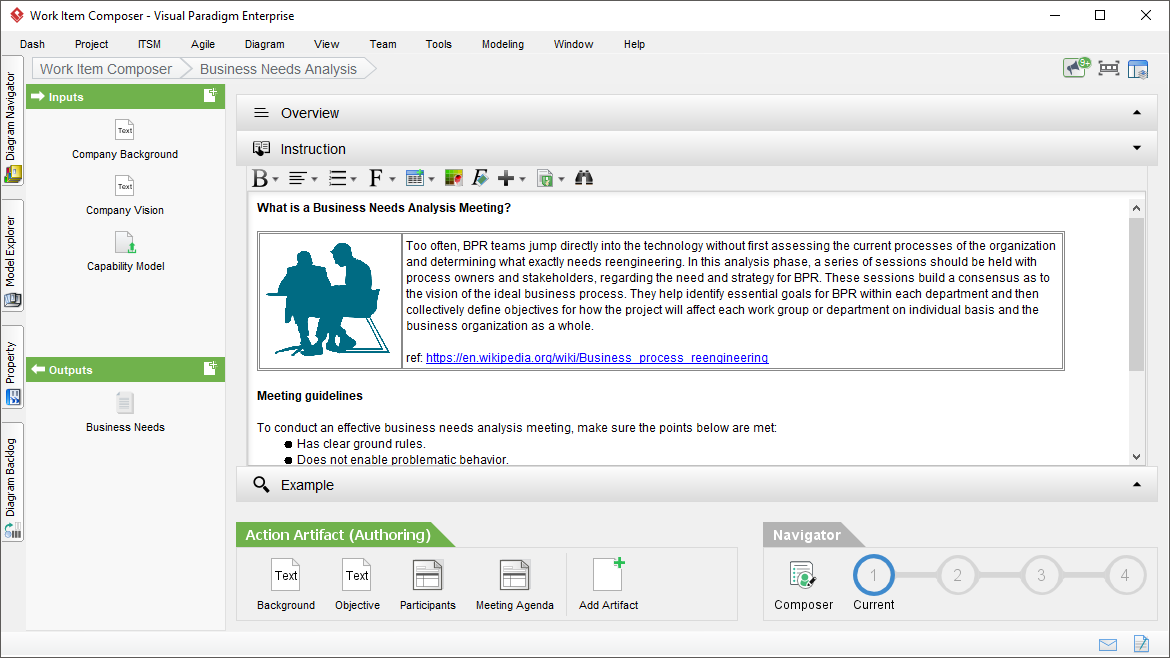Click the silhouette meeting image thumbnail
This screenshot has height=658, width=1170.
[x=330, y=301]
